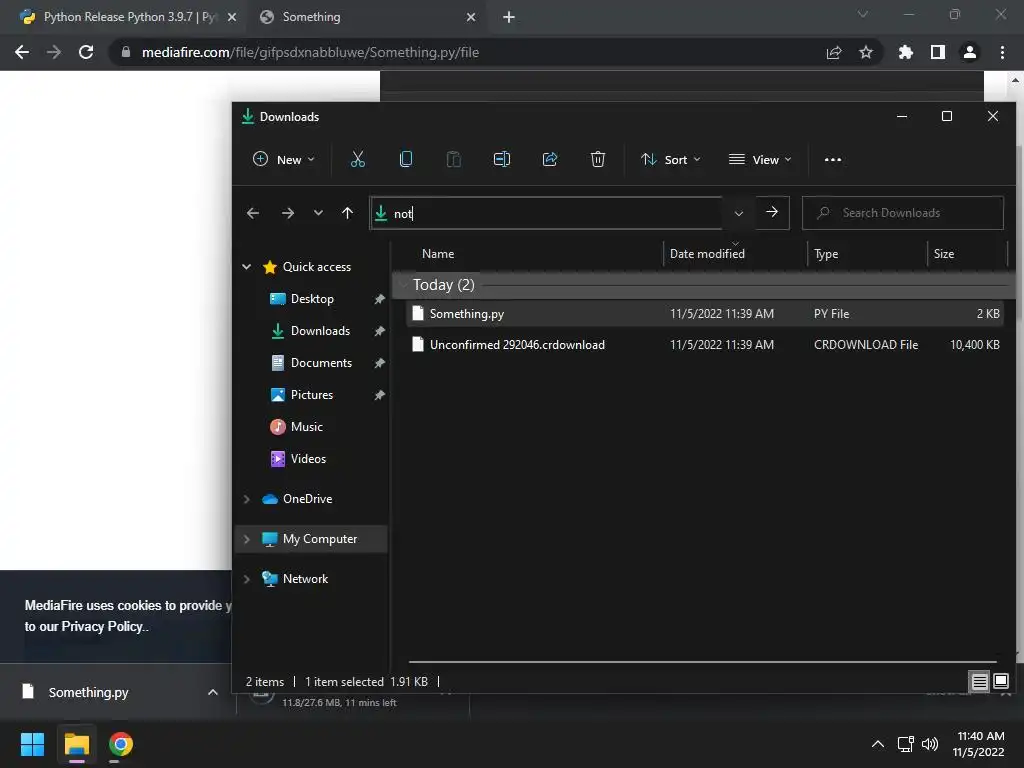Select Unconfirmed 292046.crdownload file
Viewport: 1024px width, 768px height.
click(705, 345)
